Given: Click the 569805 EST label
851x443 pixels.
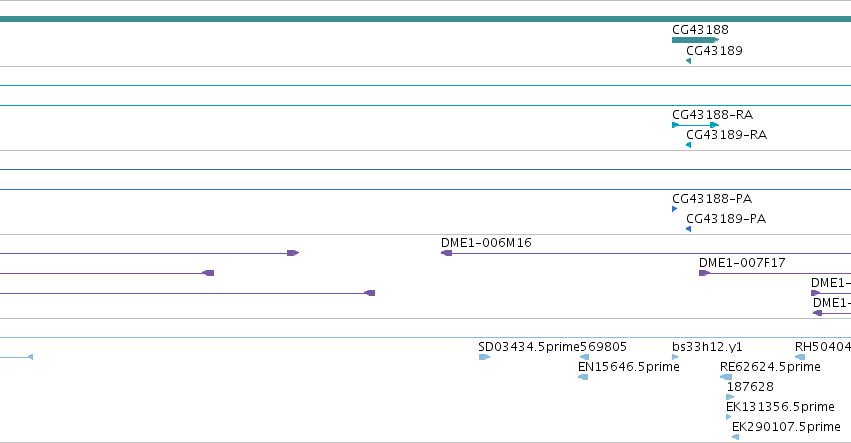Looking at the screenshot, I should coord(604,347).
